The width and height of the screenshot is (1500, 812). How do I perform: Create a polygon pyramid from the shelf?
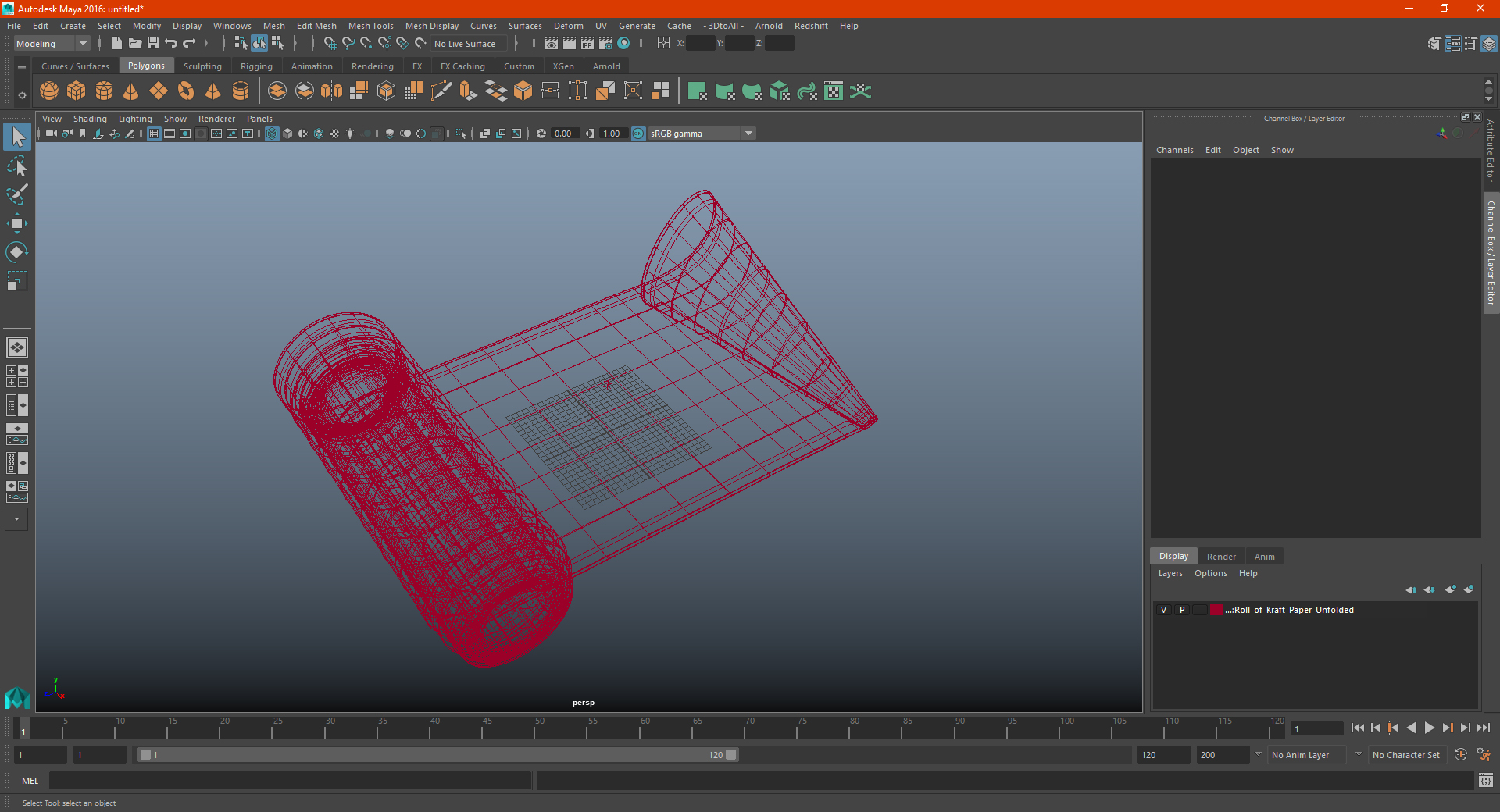tap(213, 91)
